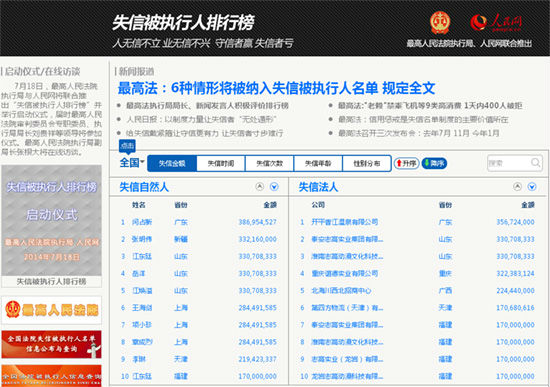The height and width of the screenshot is (387, 550).
Task: Click amount 170,680,616
Action: click(515, 308)
